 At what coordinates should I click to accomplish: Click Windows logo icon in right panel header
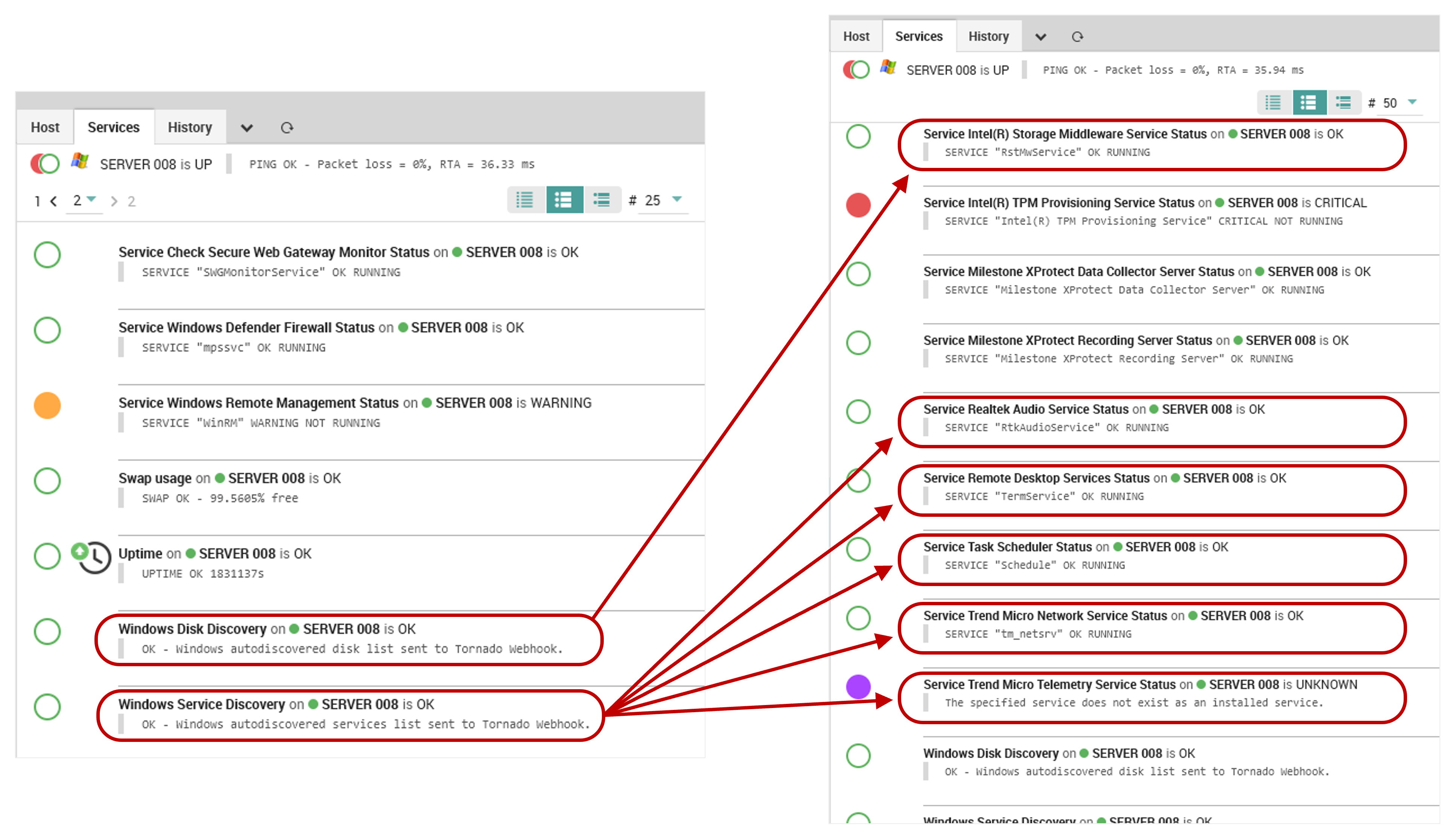tap(888, 67)
